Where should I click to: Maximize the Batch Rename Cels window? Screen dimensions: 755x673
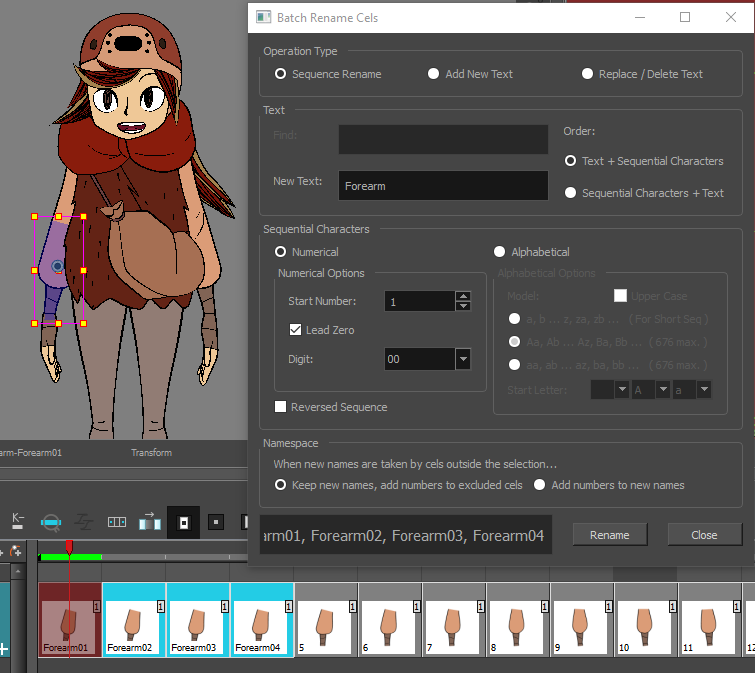click(685, 17)
